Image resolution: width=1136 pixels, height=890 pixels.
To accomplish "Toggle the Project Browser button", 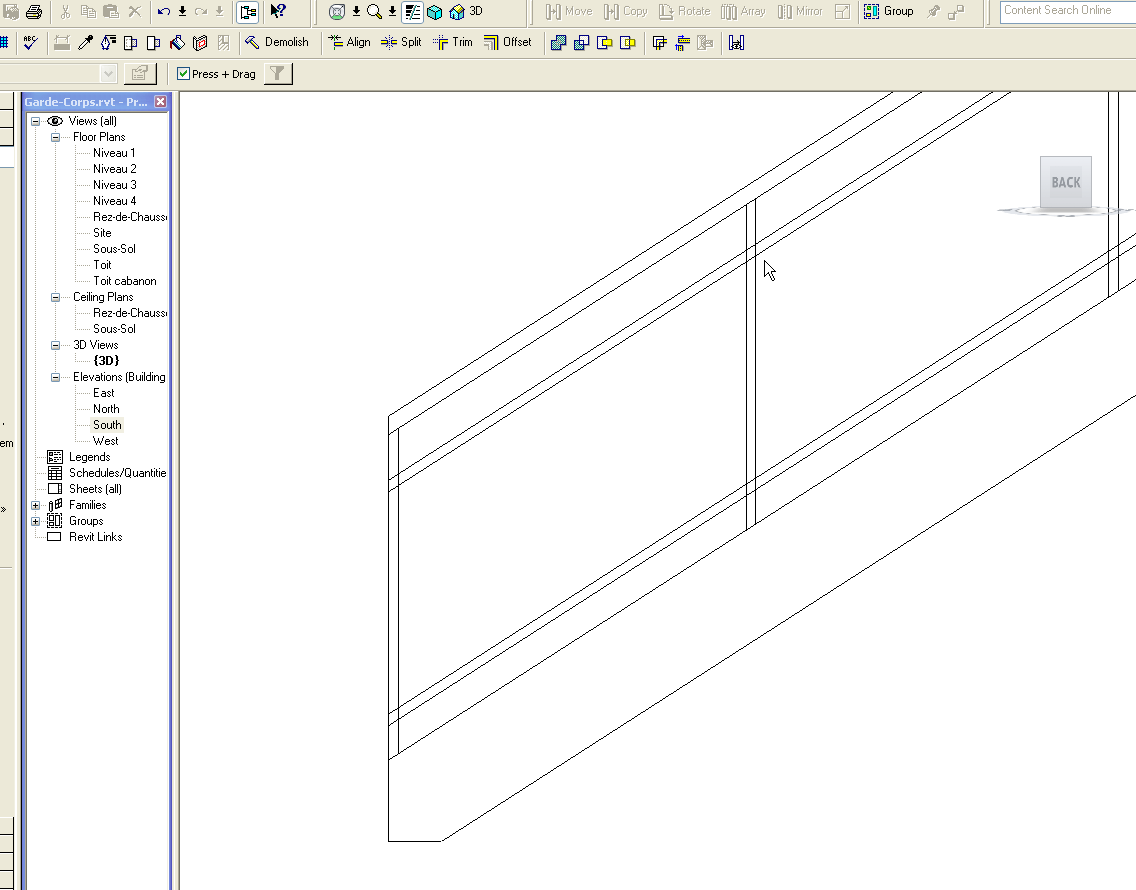I will 247,12.
